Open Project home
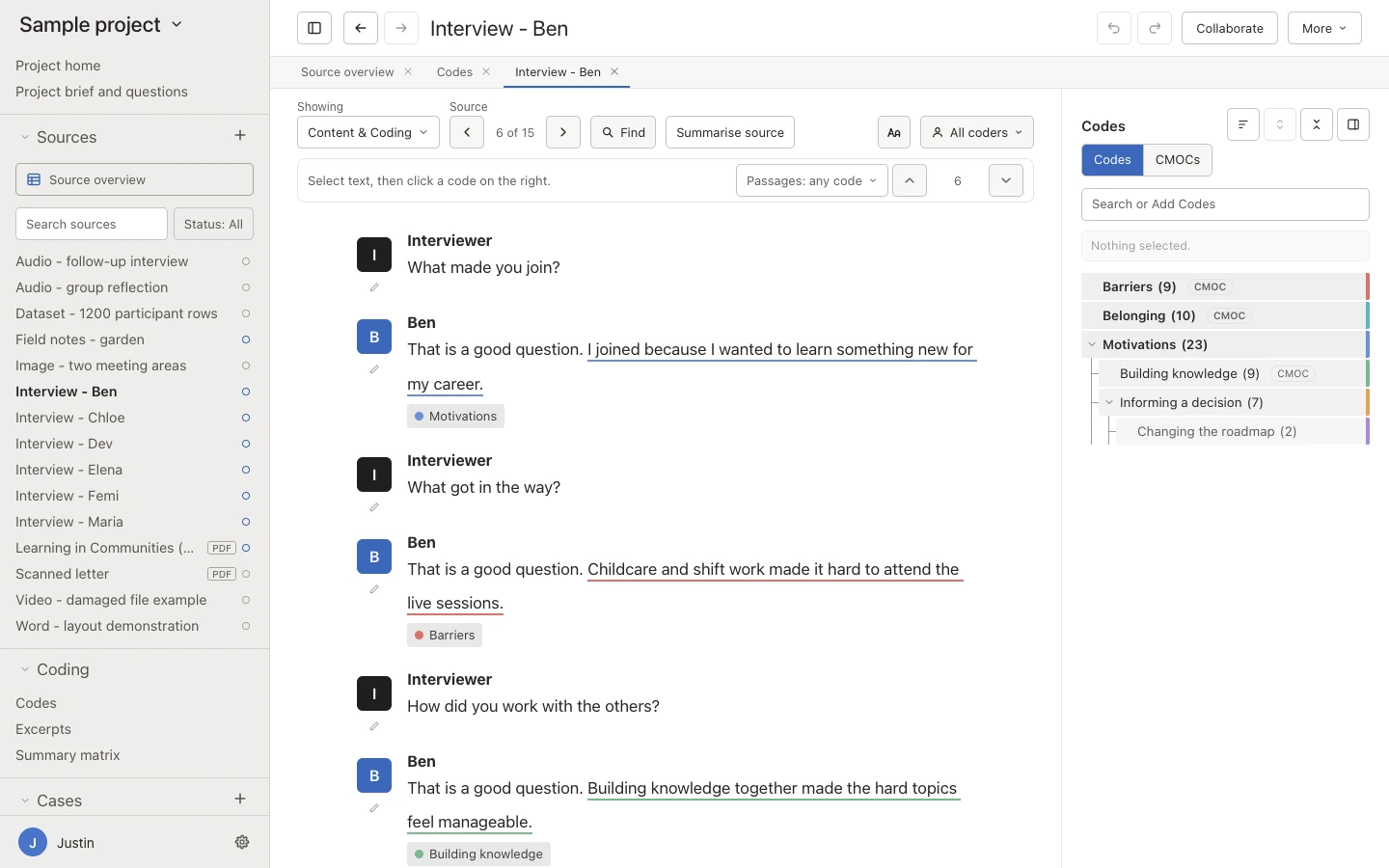Image resolution: width=1389 pixels, height=868 pixels. 58,66
